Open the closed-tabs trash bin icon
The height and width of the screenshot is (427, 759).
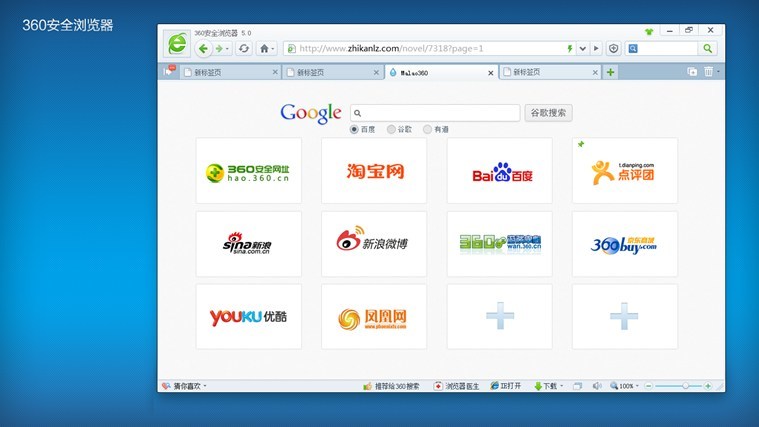point(708,72)
